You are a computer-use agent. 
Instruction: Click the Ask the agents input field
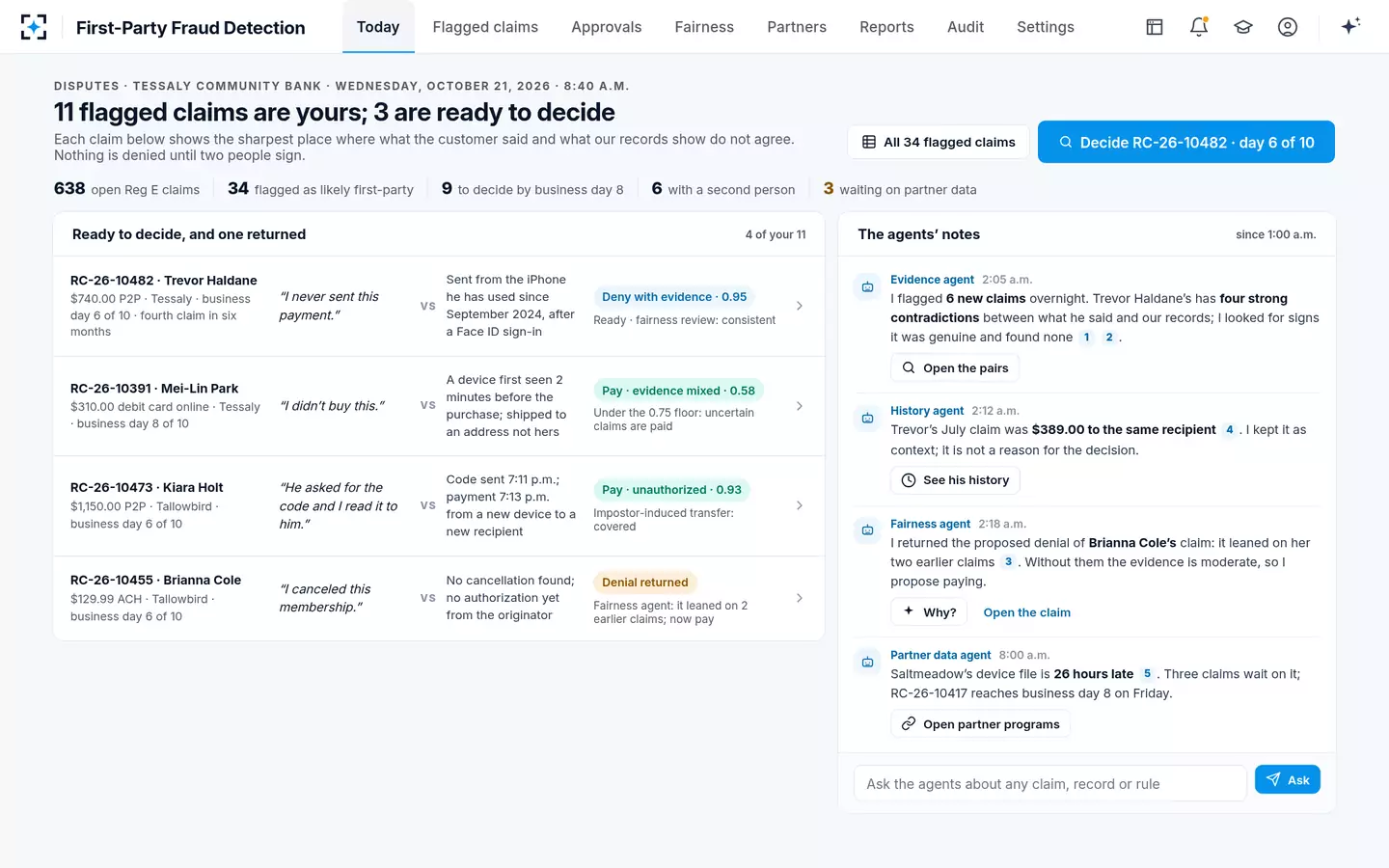[x=1050, y=783]
